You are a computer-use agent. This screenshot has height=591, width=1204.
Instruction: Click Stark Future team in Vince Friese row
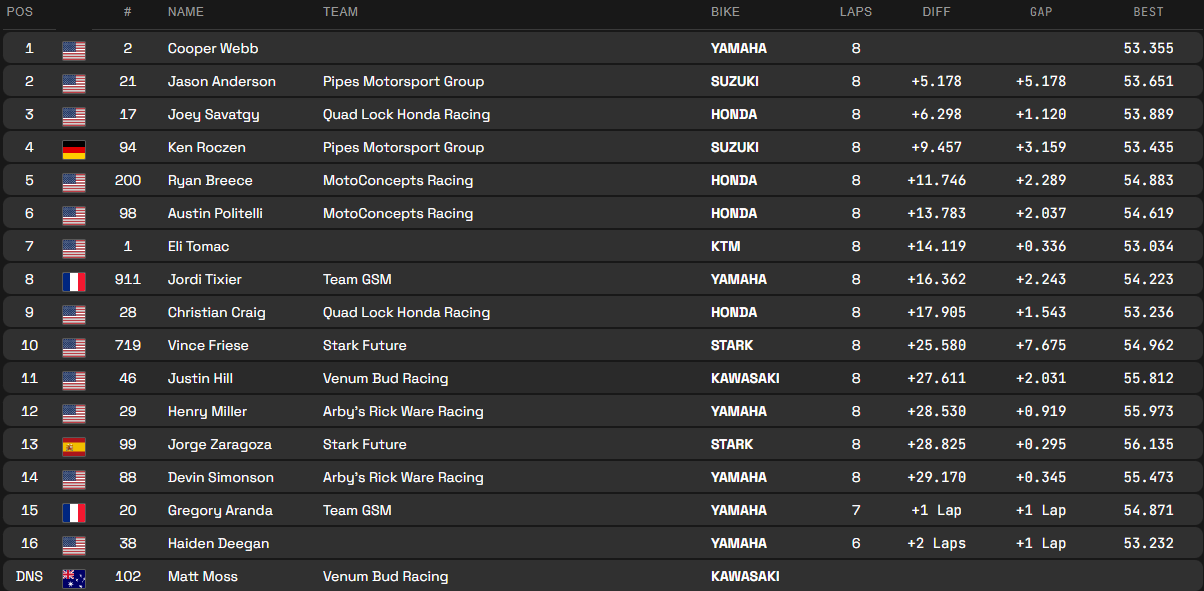pyautogui.click(x=364, y=345)
